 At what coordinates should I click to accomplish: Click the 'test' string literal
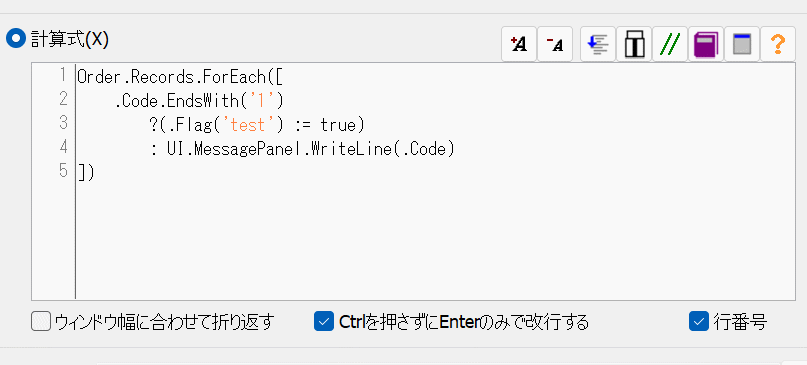(245, 125)
